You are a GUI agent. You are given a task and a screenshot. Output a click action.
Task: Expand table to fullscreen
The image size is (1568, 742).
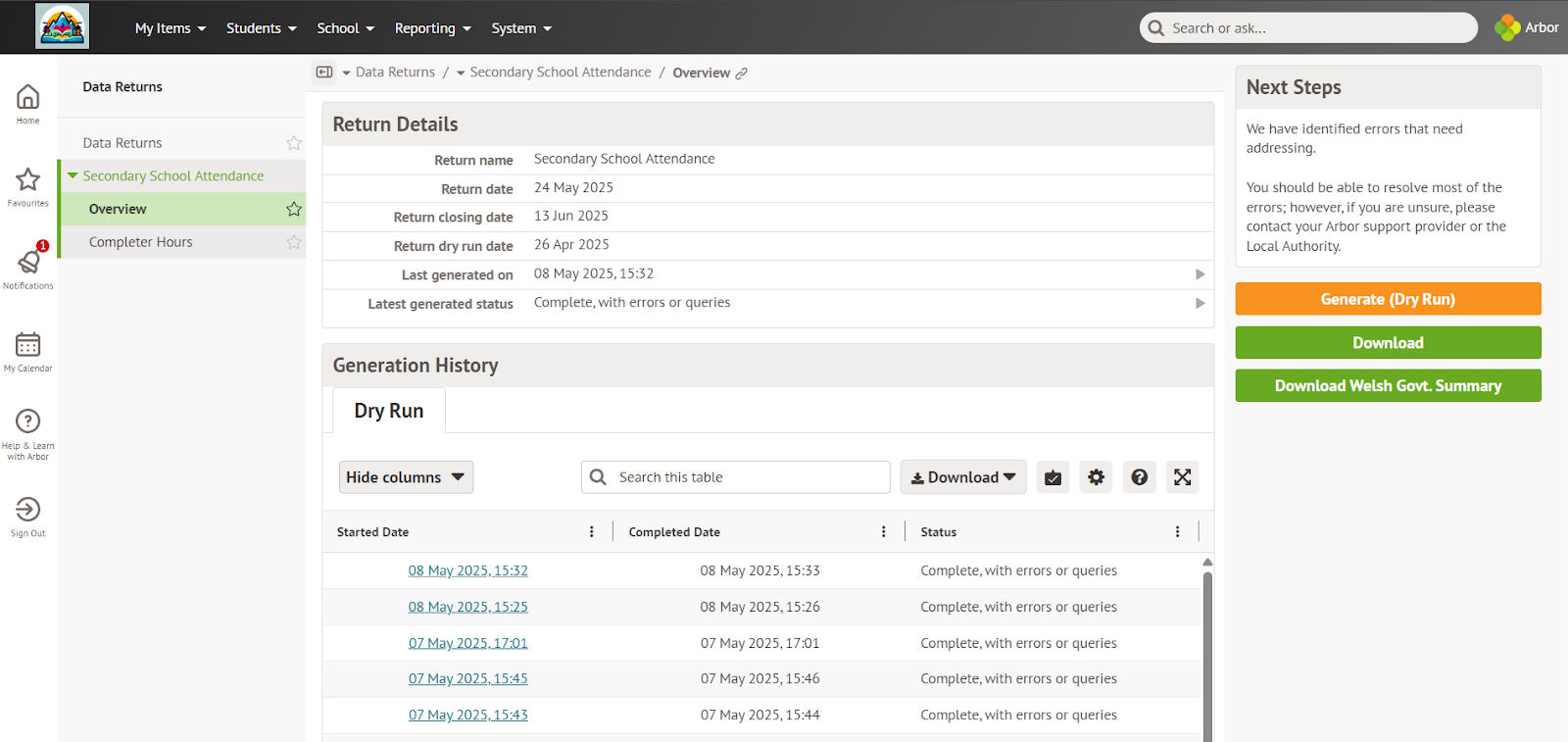pos(1182,477)
